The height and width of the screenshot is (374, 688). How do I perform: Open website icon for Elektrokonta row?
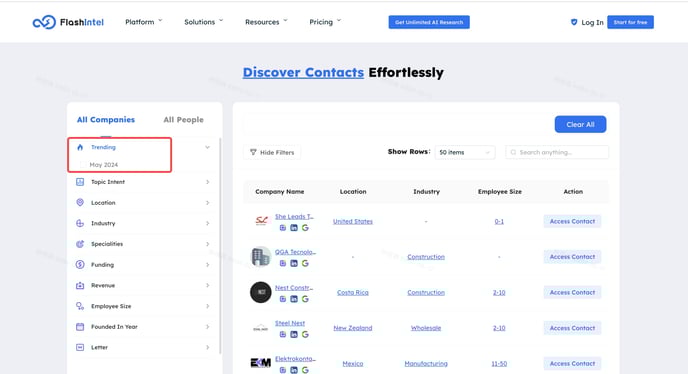[x=283, y=370]
